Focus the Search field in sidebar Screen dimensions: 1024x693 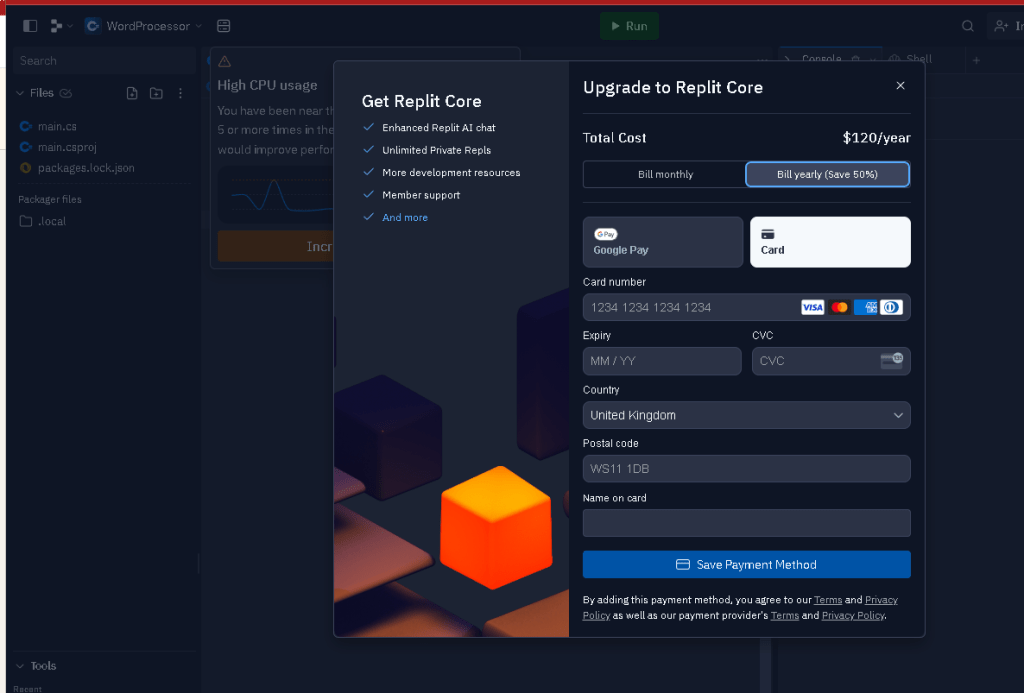point(104,61)
